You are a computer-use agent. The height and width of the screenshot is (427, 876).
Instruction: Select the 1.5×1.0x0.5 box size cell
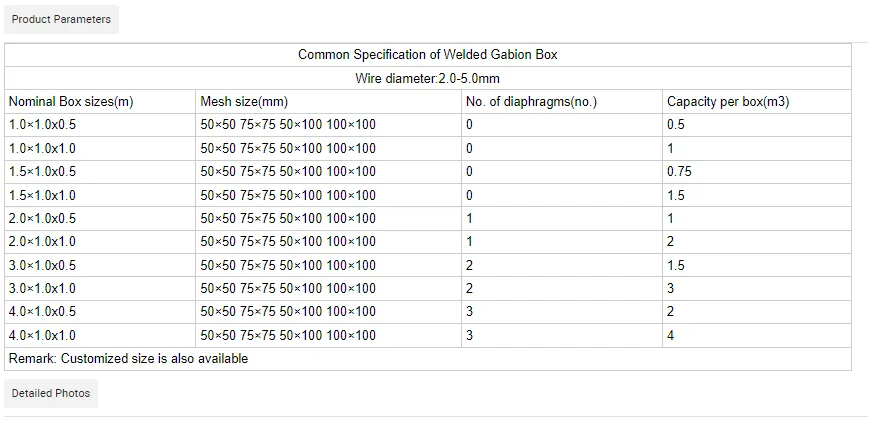tap(42, 172)
